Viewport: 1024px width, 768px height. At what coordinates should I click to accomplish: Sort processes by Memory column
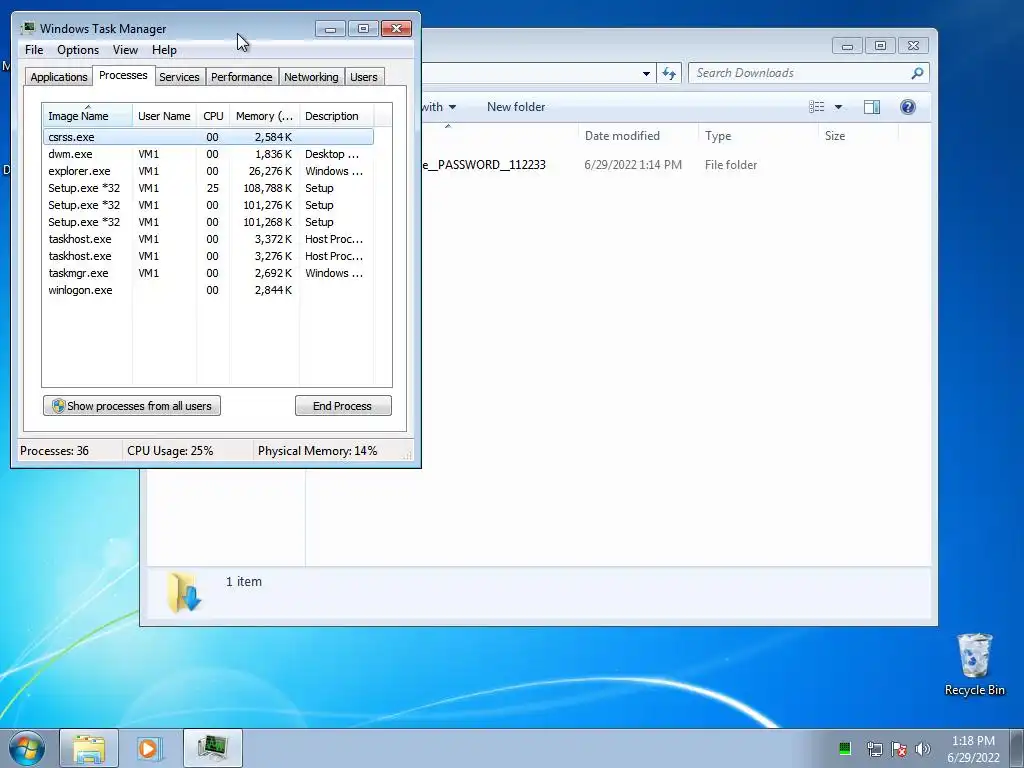click(264, 116)
